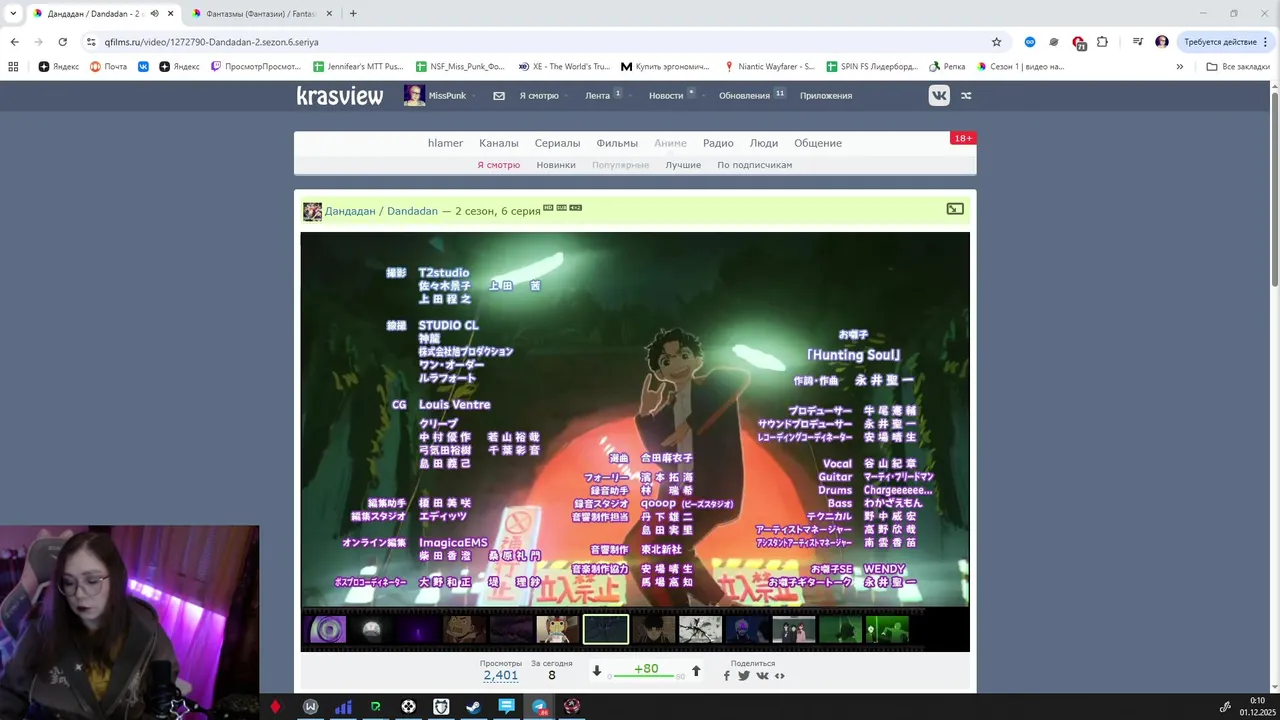The height and width of the screenshot is (720, 1280).
Task: Click the krasview site logo
Action: pos(340,96)
